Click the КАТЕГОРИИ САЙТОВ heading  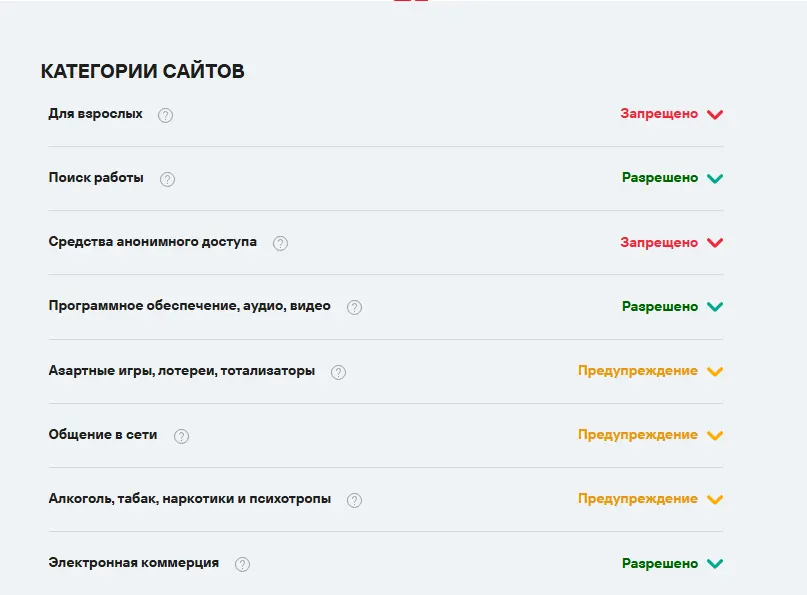pyautogui.click(x=143, y=71)
